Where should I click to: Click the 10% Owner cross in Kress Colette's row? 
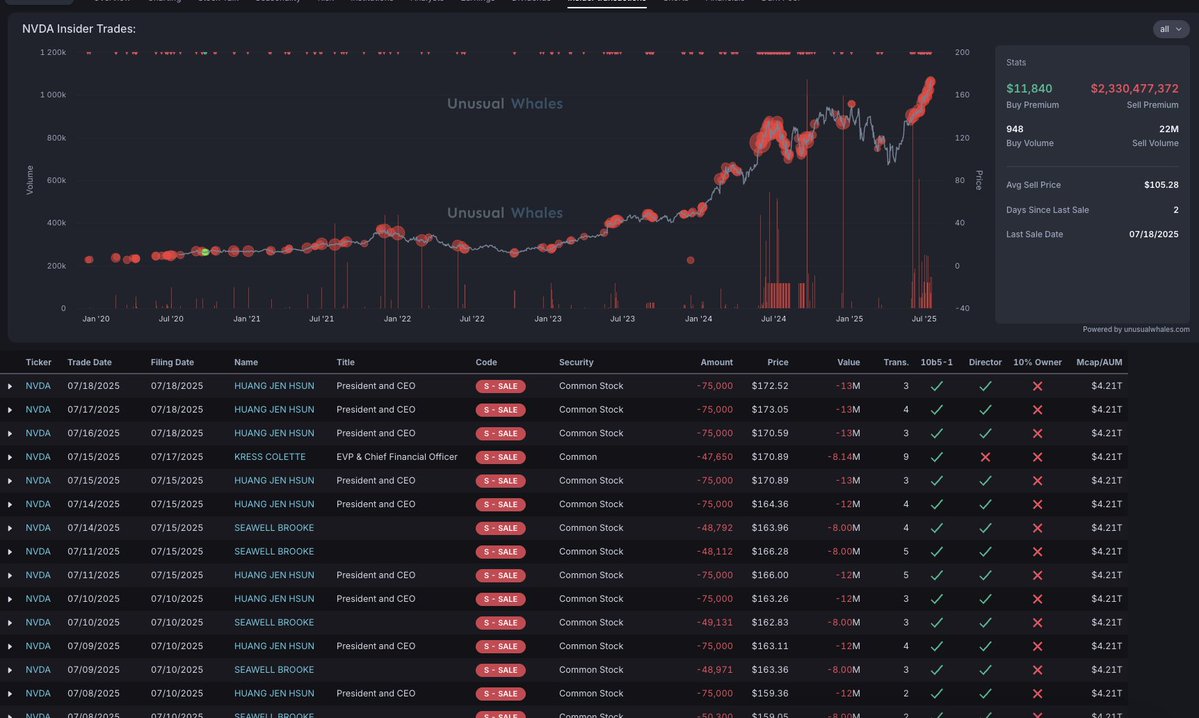(1038, 457)
